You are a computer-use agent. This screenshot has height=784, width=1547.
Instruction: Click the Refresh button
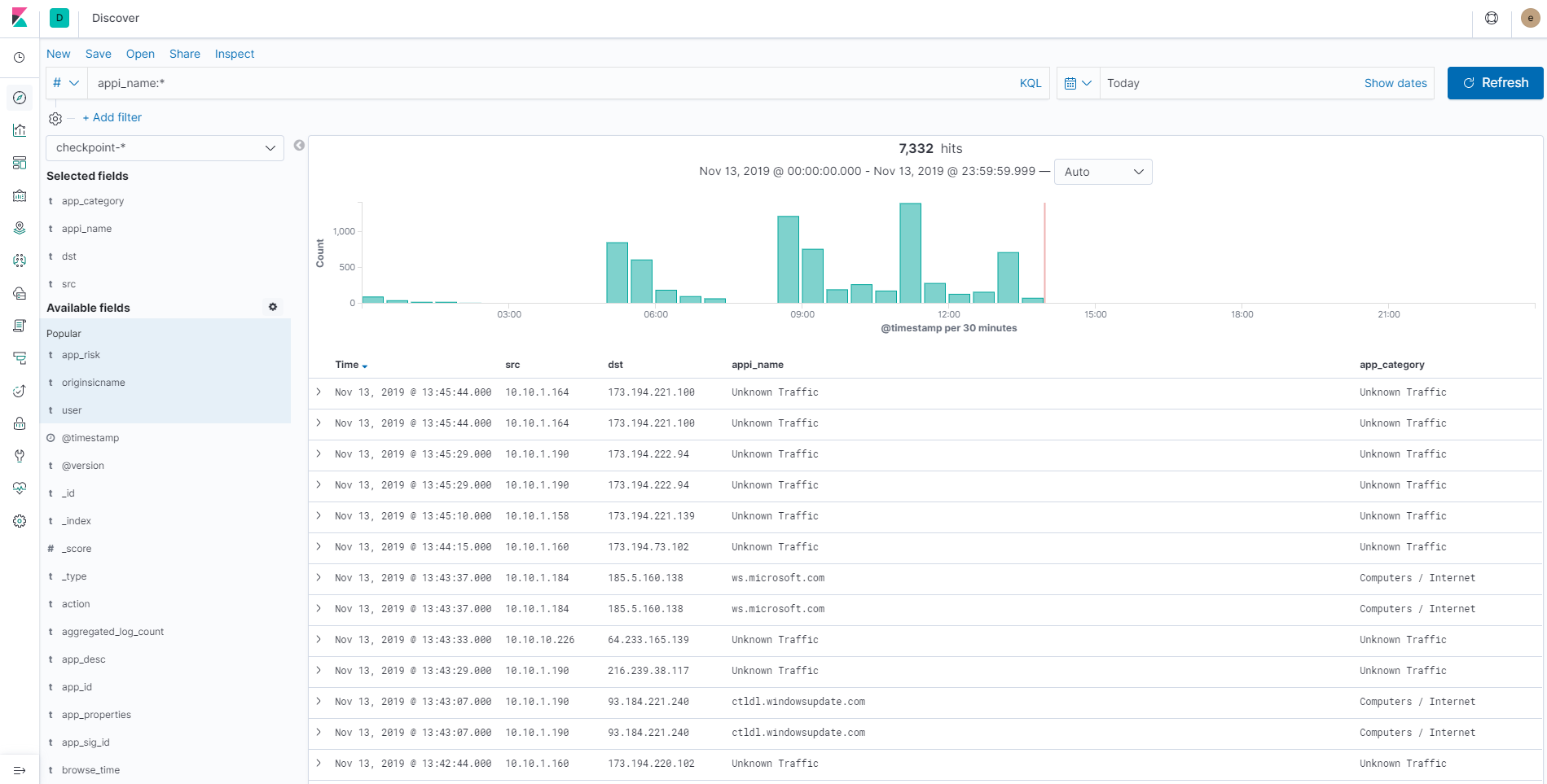pos(1494,82)
